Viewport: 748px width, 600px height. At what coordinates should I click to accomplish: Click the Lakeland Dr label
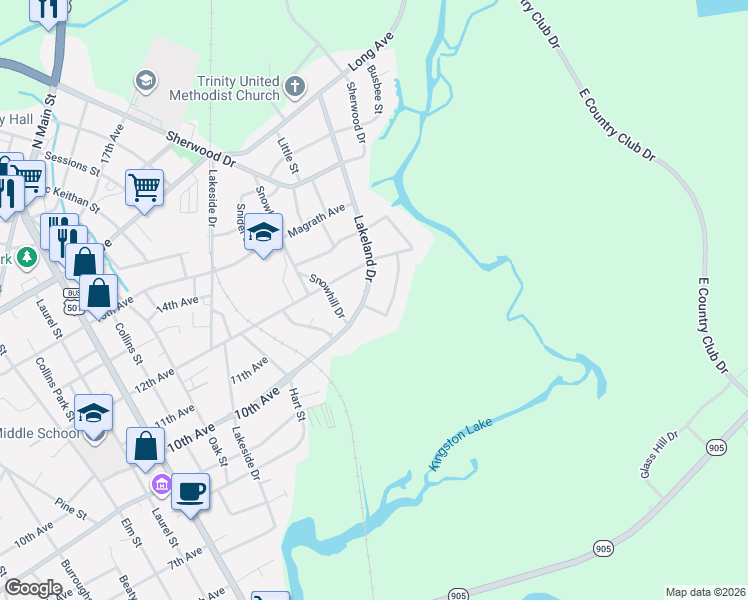click(365, 247)
